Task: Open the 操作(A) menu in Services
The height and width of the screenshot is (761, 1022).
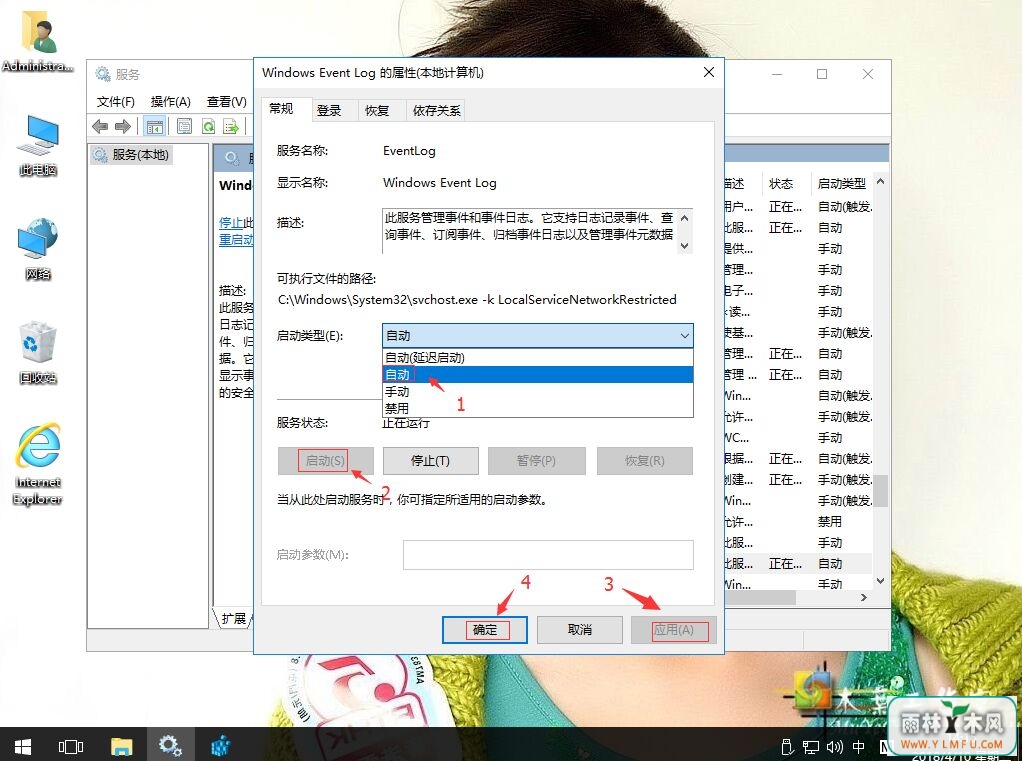Action: (170, 102)
